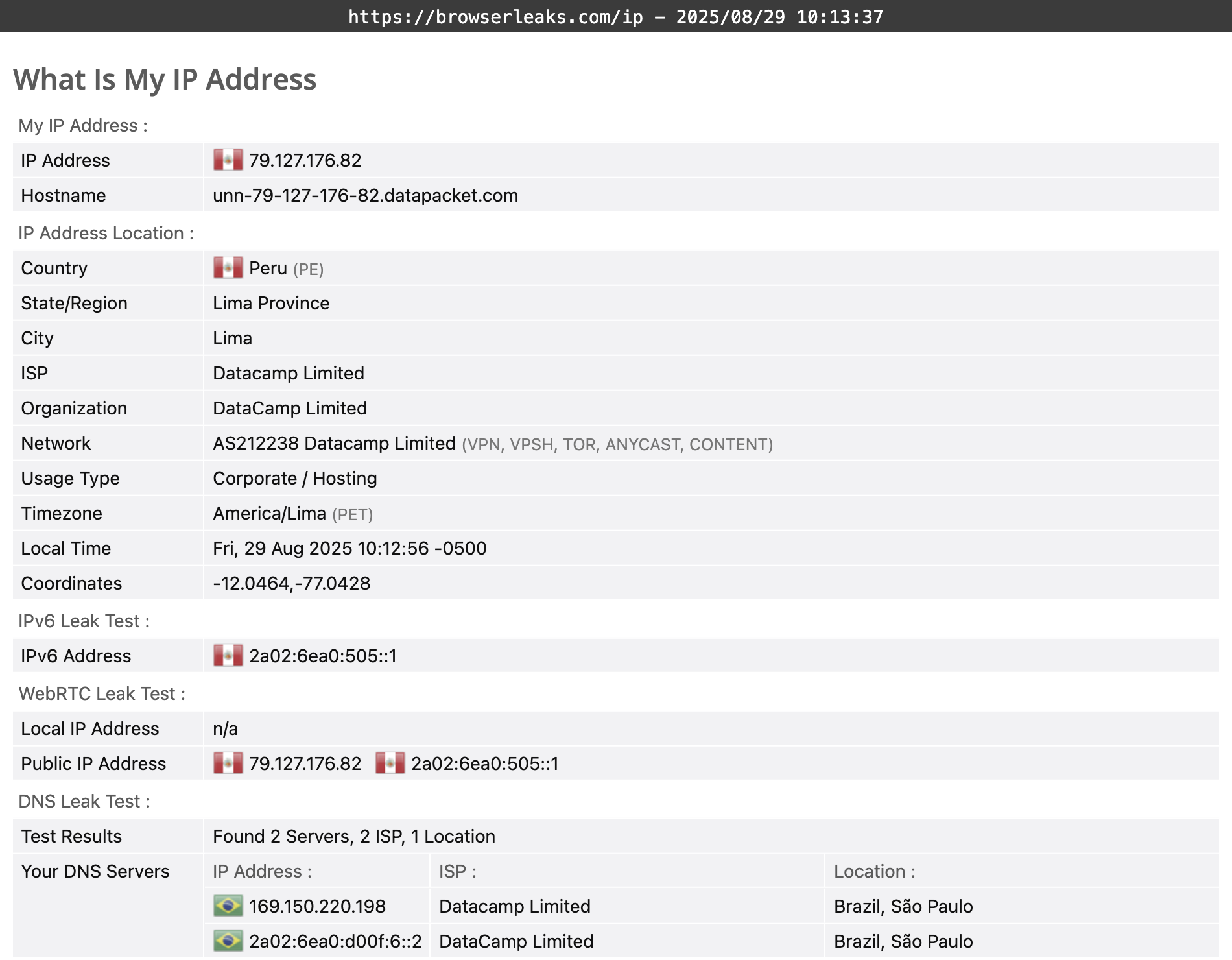Click the Brazil flag beside 2a02:6ea0:d00f:6::2
Viewport: 1232px width, 960px height.
[x=228, y=941]
